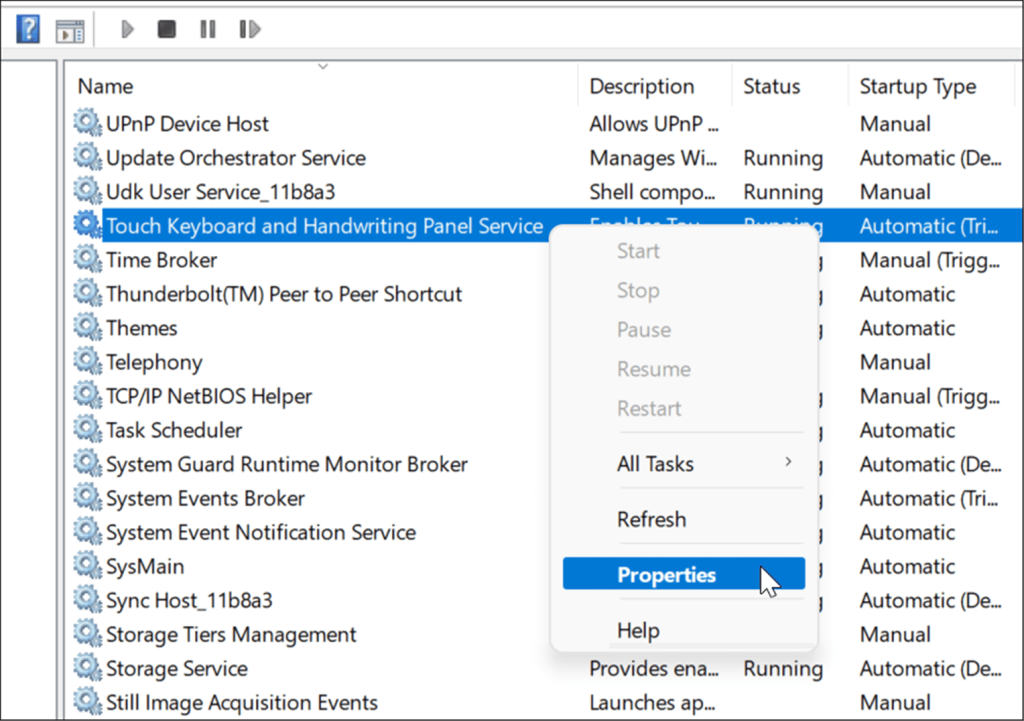Select Still Image Acquisition Events service

(x=242, y=702)
